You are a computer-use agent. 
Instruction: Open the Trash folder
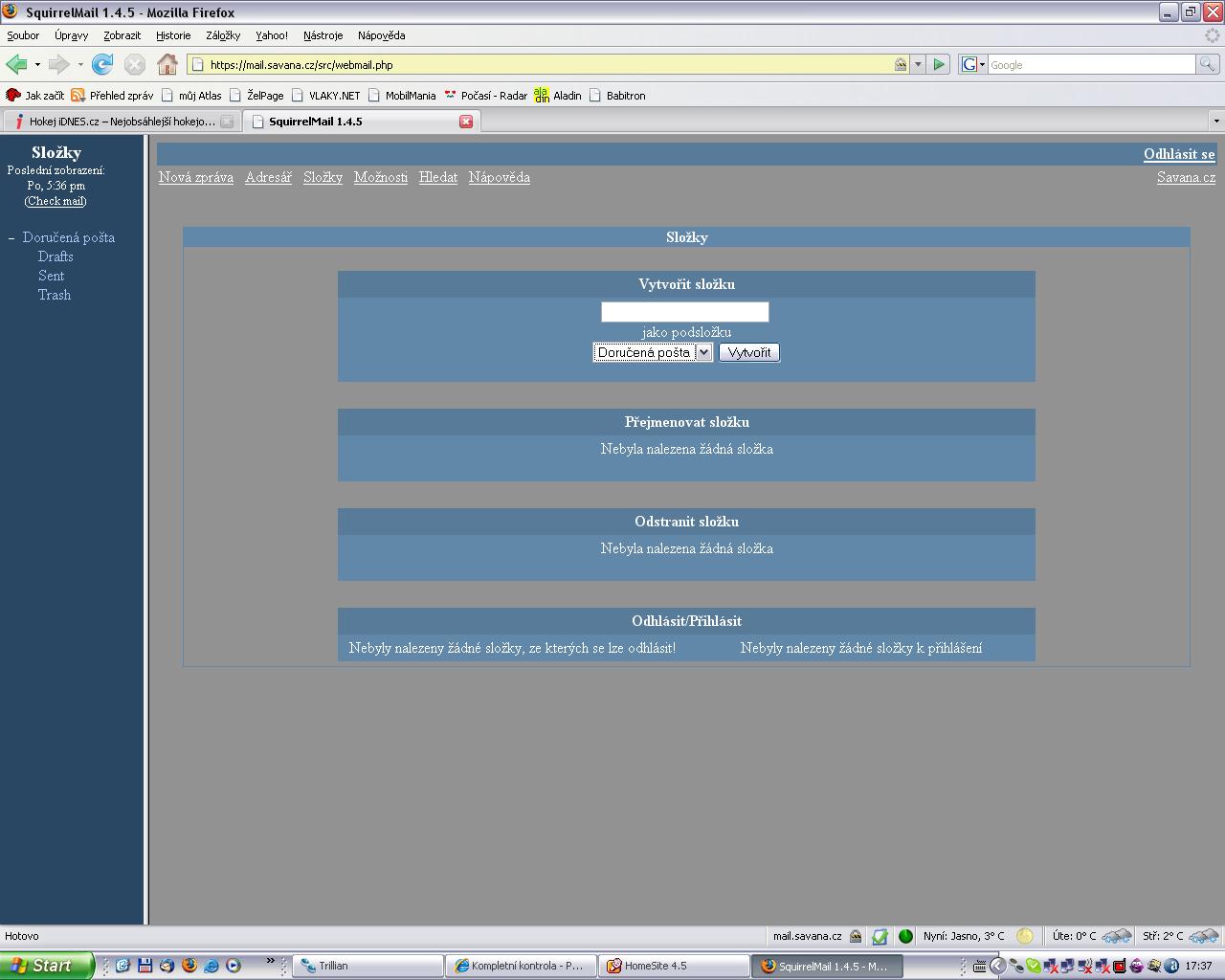[55, 295]
